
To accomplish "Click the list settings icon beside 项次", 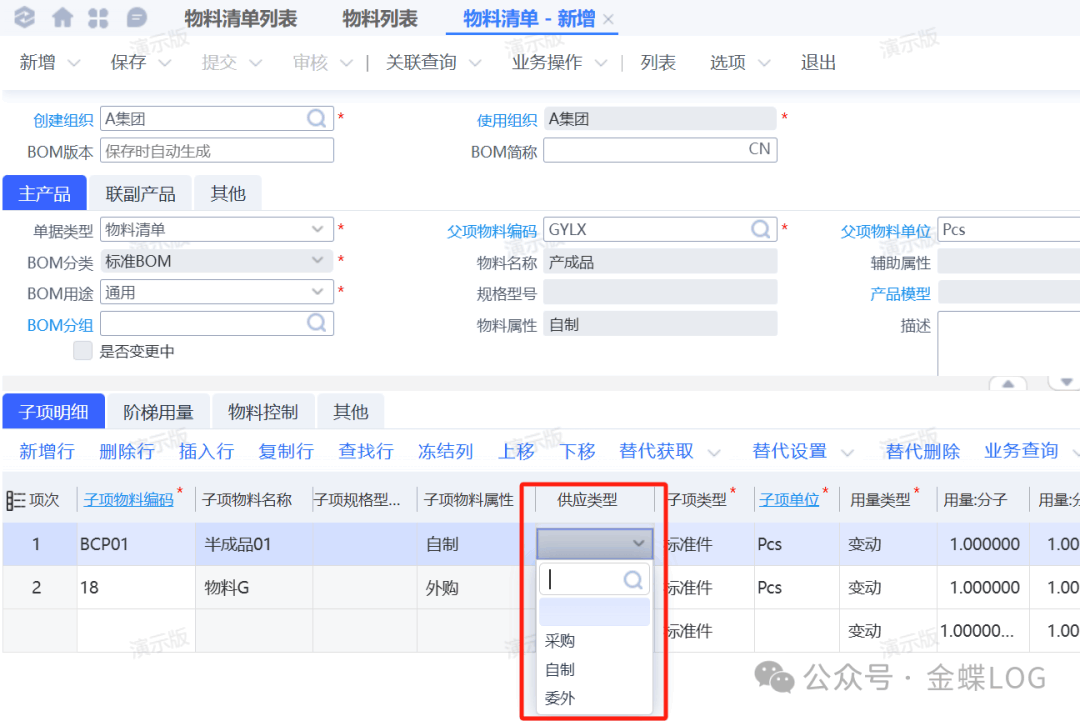I will [x=15, y=500].
